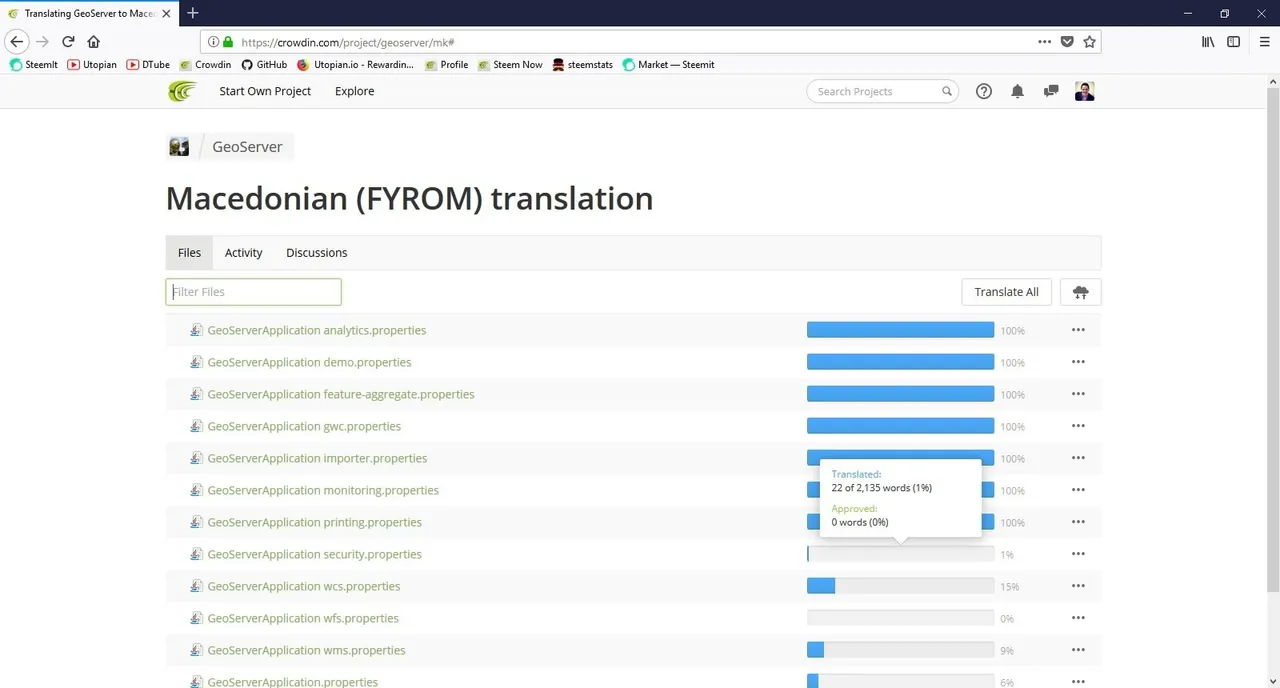1280x688 pixels.
Task: Open options menu for monitoring.properties row
Action: [1078, 490]
